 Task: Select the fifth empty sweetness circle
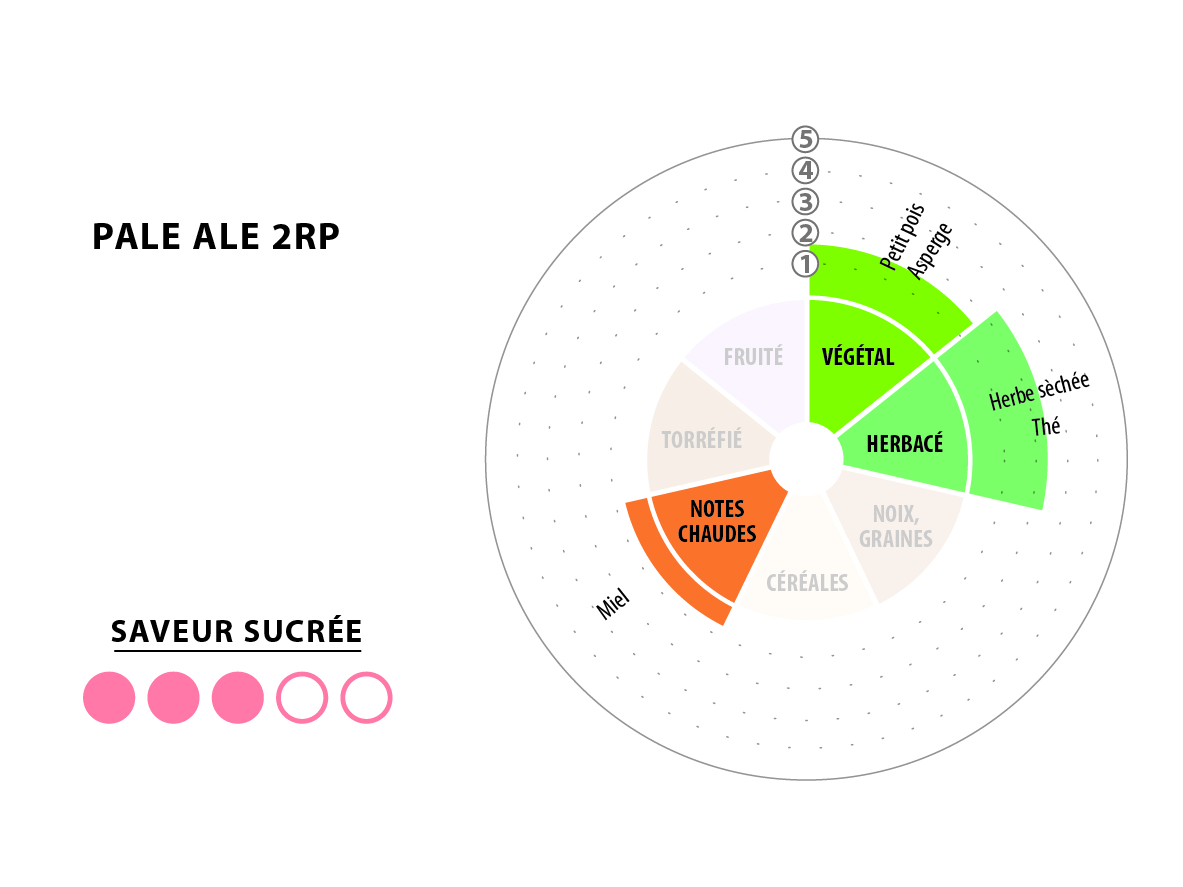click(x=367, y=698)
